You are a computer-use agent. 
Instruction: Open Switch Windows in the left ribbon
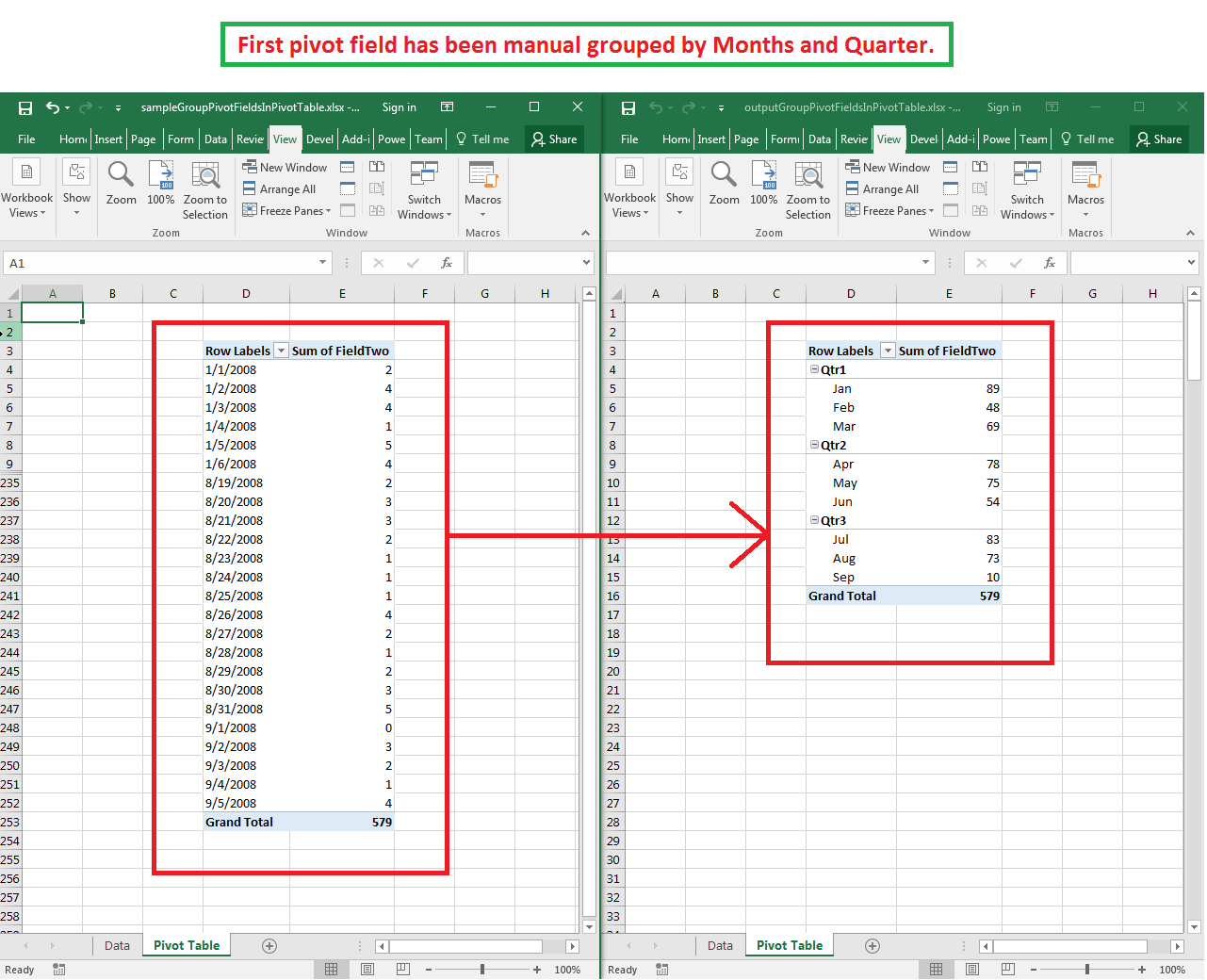[424, 188]
